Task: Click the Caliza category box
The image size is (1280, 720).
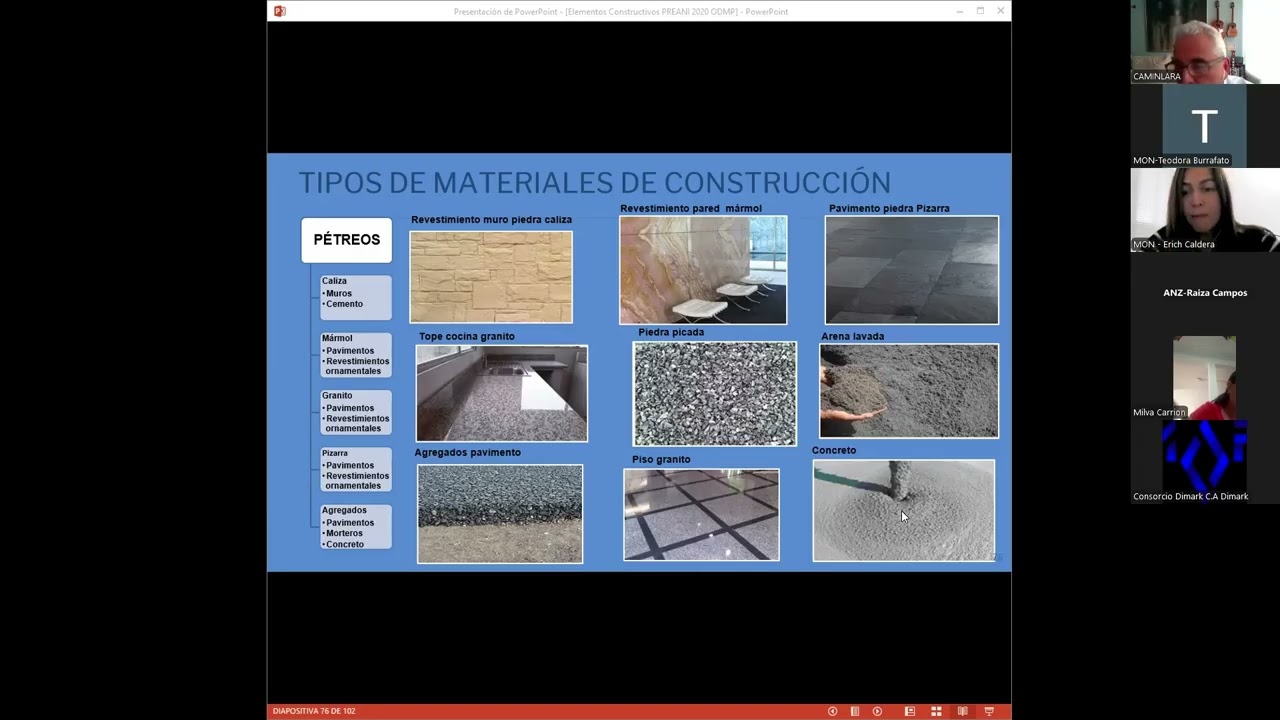Action: pos(355,297)
